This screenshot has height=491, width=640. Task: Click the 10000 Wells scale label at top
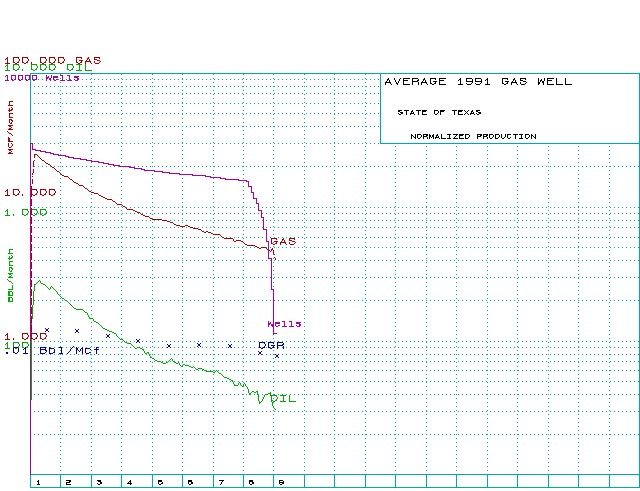coord(41,77)
